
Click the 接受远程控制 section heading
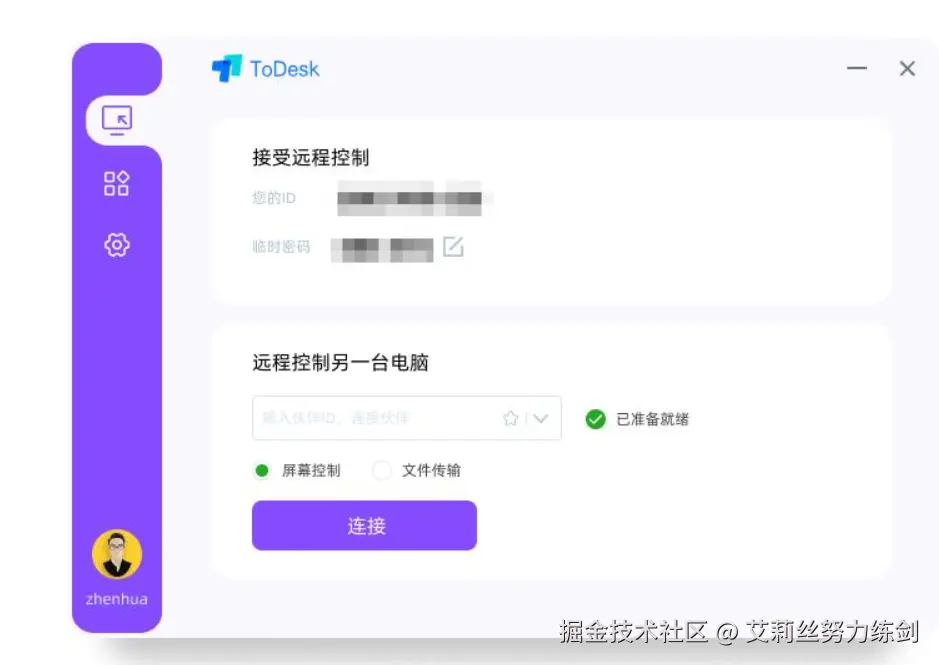pos(311,158)
